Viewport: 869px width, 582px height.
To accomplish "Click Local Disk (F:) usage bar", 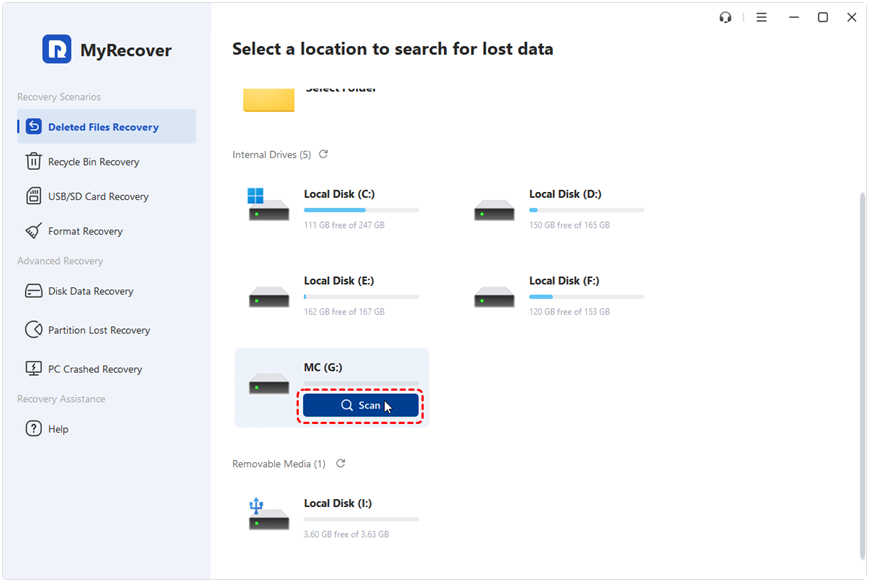I will pyautogui.click(x=586, y=297).
